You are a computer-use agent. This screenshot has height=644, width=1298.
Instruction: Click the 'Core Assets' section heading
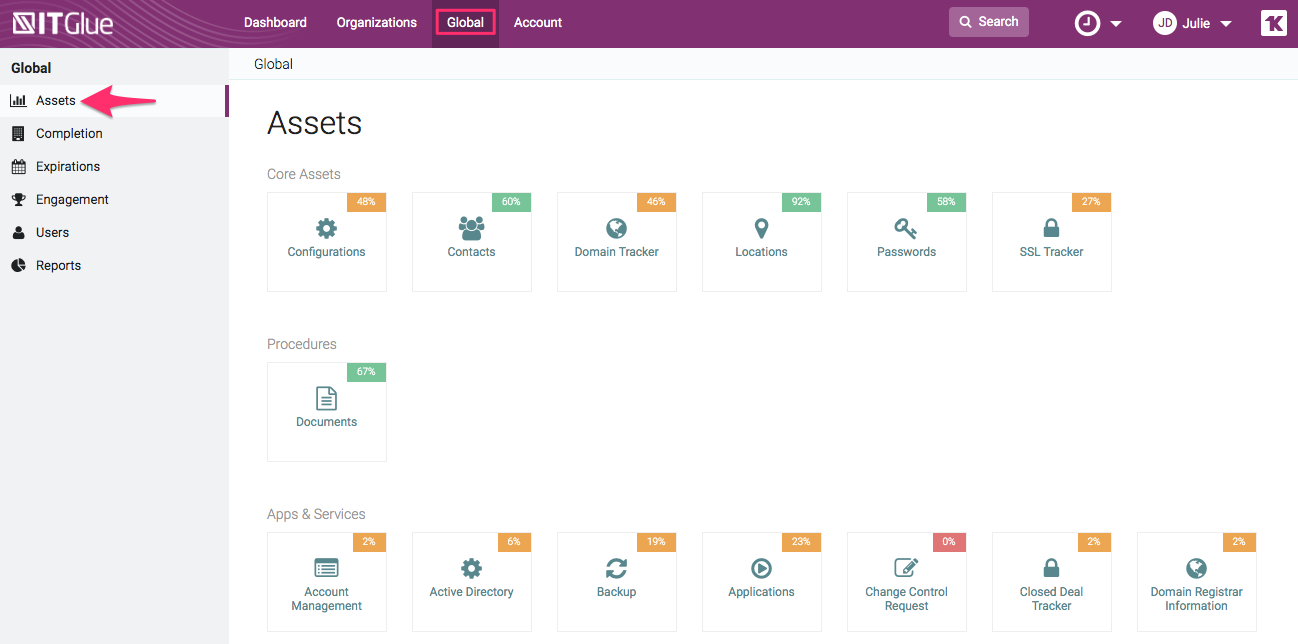pos(304,174)
